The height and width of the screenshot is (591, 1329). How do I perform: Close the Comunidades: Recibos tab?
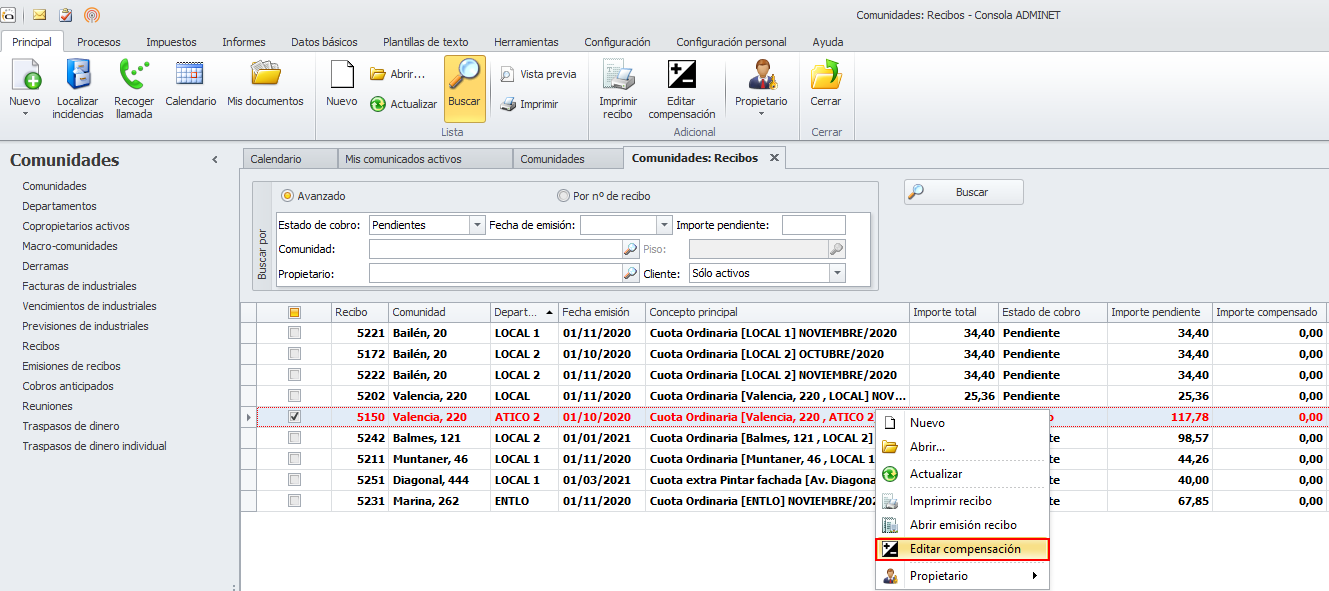coord(774,158)
